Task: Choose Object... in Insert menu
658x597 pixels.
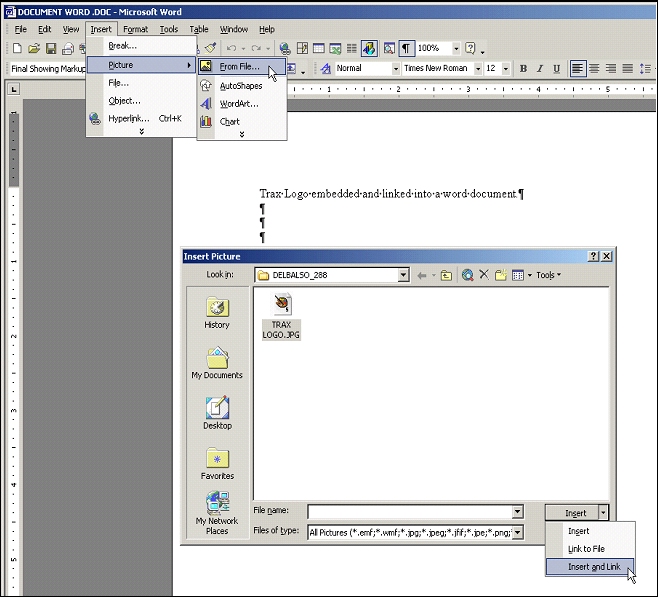Action: [x=141, y=101]
